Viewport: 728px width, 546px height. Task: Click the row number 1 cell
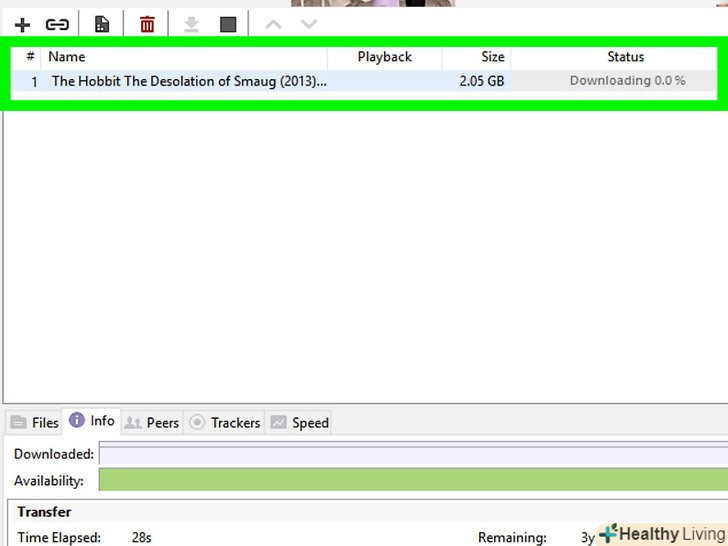tap(34, 82)
